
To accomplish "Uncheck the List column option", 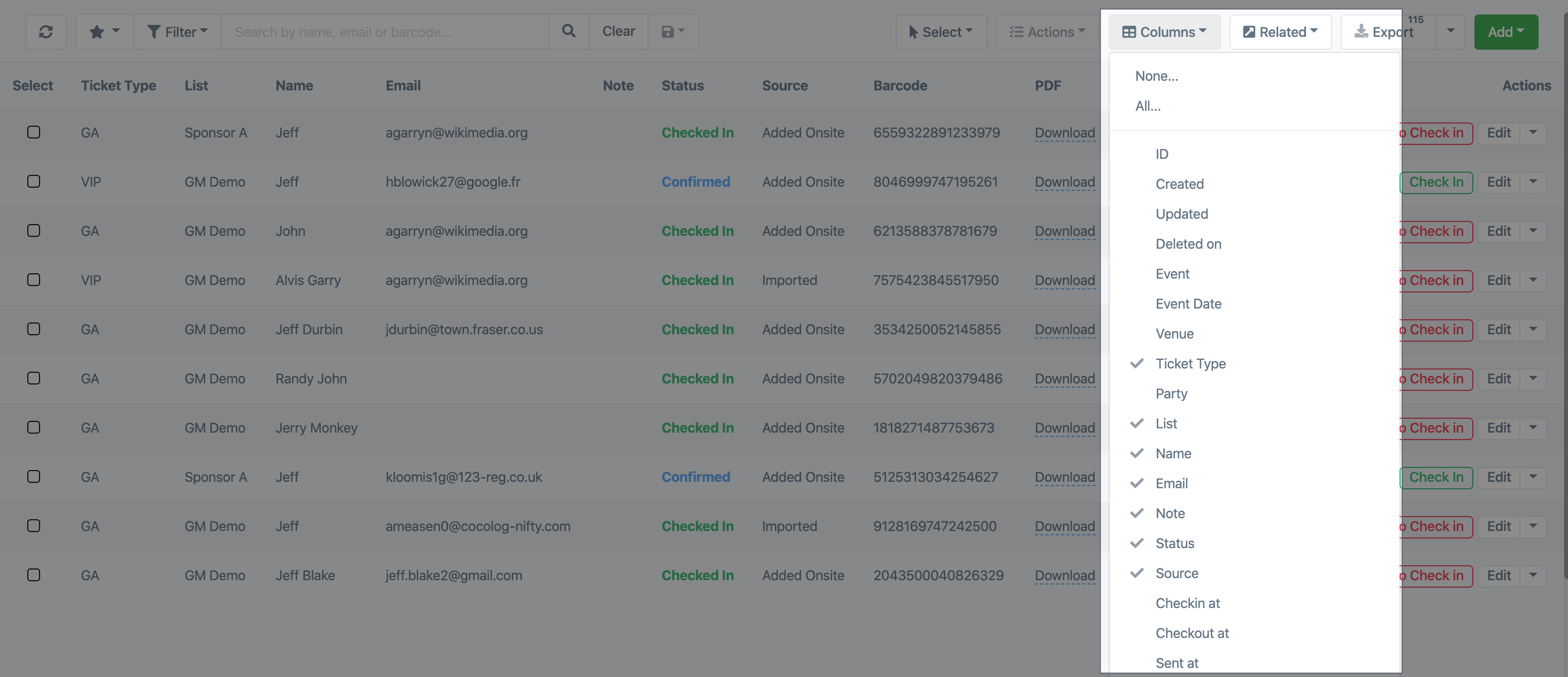I will [x=1255, y=424].
